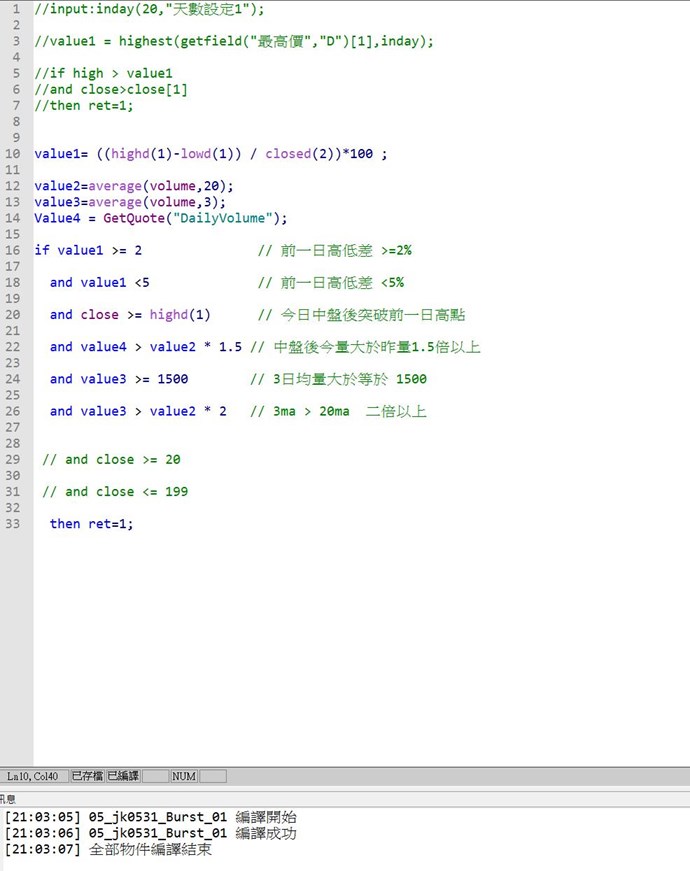This screenshot has height=871, width=690.
Task: Click the 'and value3 >= 1500' condition
Action: pos(118,379)
